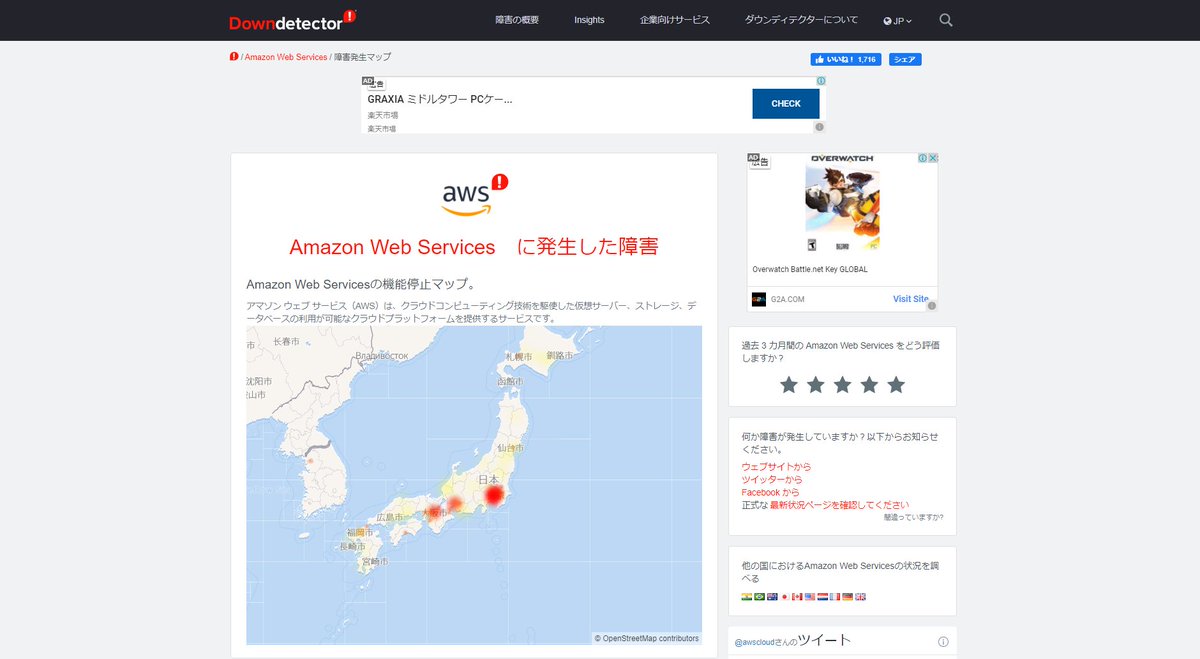Open ダウンディテクターについて menu item
The image size is (1200, 659).
(801, 20)
